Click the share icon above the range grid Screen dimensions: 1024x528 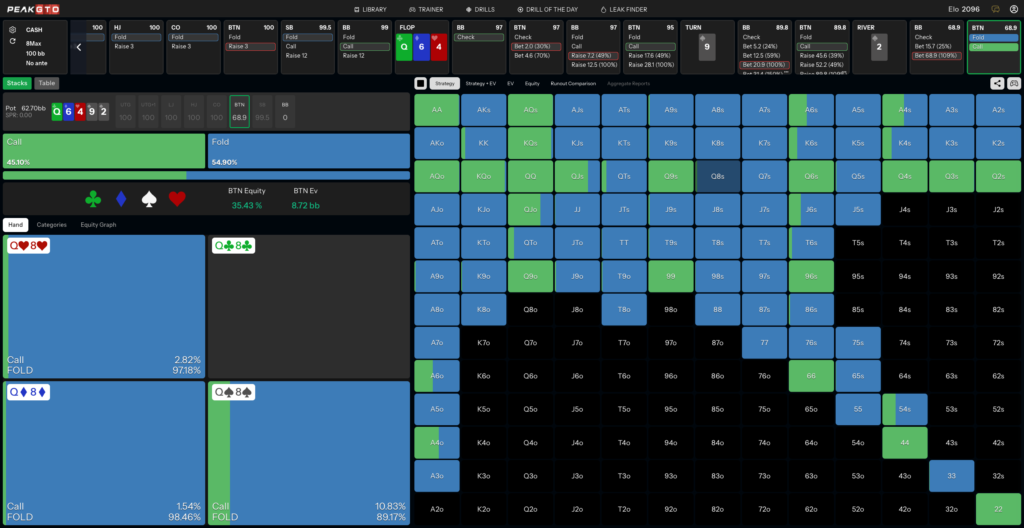click(x=997, y=83)
